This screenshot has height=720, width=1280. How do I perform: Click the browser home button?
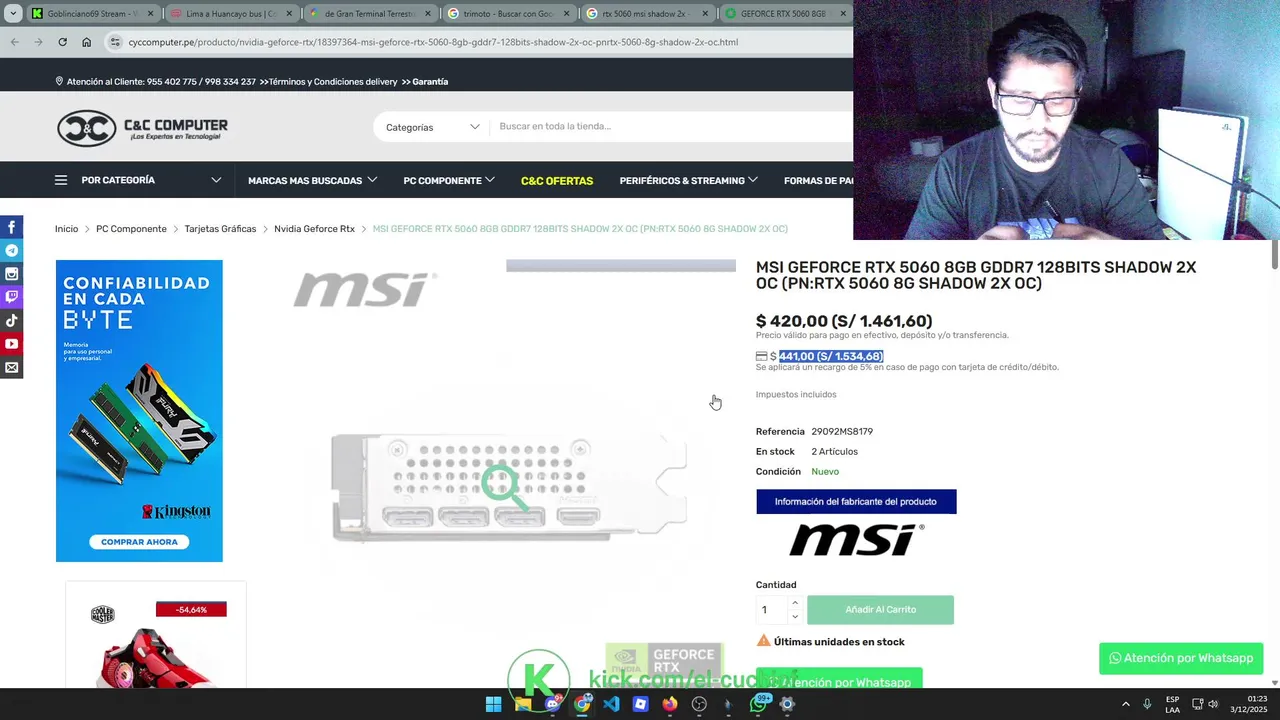tap(86, 42)
